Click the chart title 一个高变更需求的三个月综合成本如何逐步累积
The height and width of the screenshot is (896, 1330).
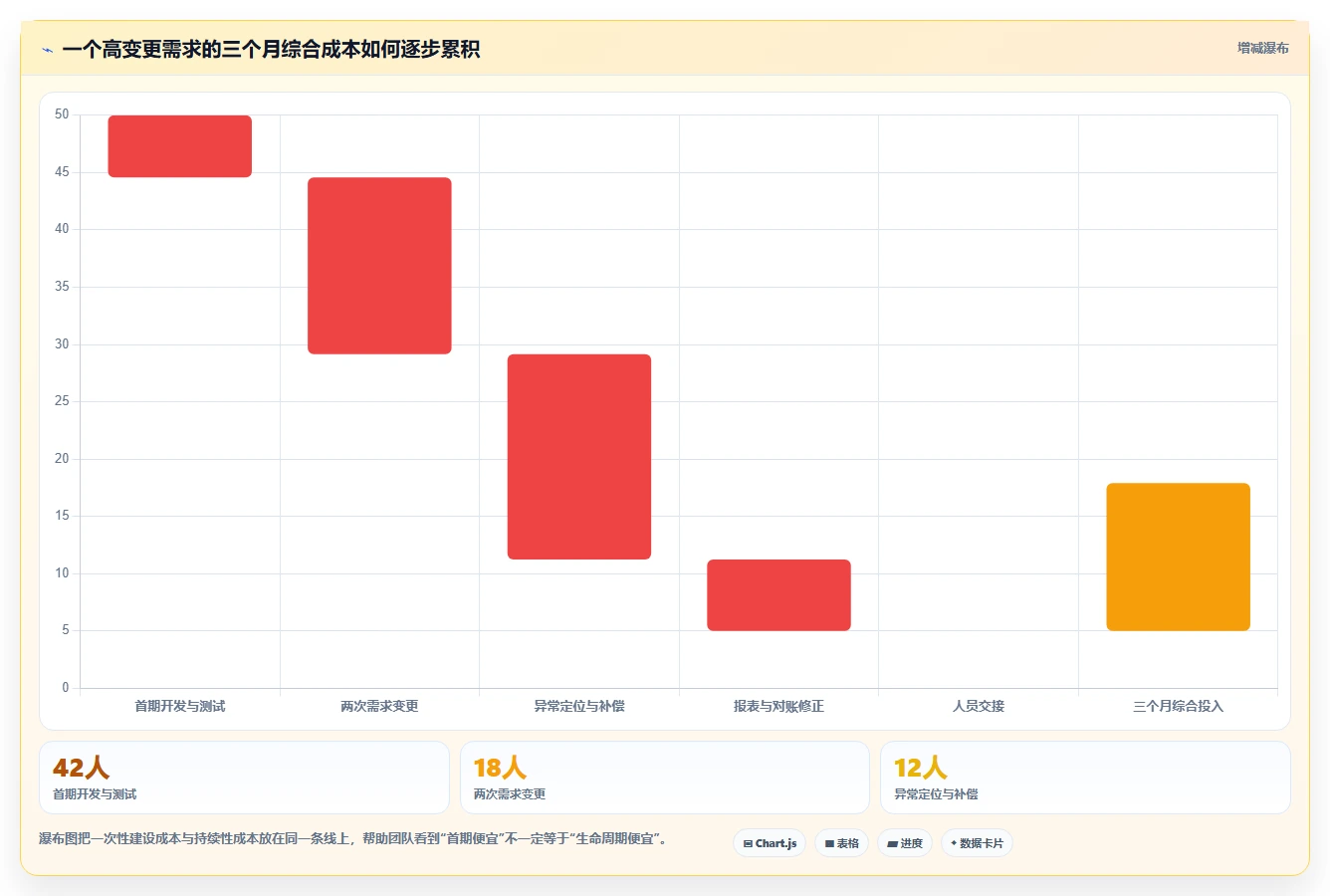coord(271,50)
